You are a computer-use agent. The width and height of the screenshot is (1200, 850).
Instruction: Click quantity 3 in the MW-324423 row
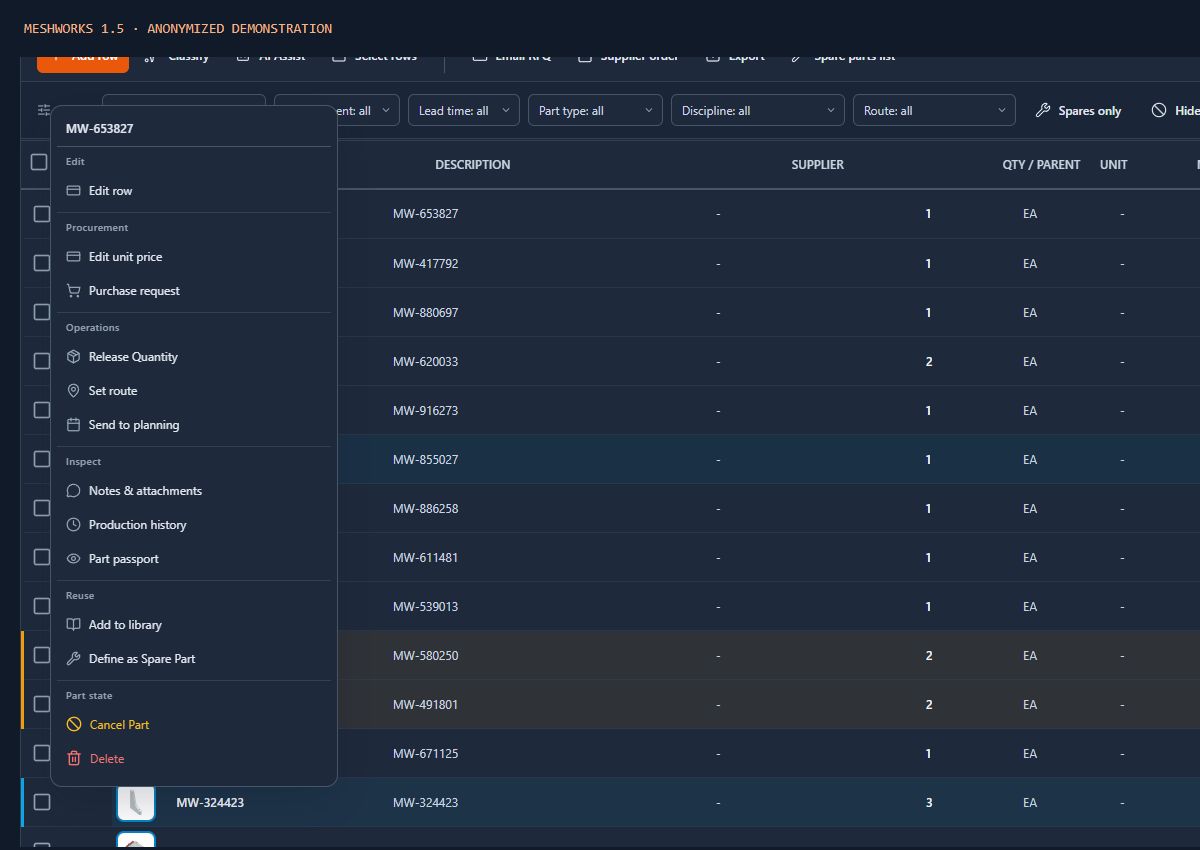pyautogui.click(x=929, y=803)
